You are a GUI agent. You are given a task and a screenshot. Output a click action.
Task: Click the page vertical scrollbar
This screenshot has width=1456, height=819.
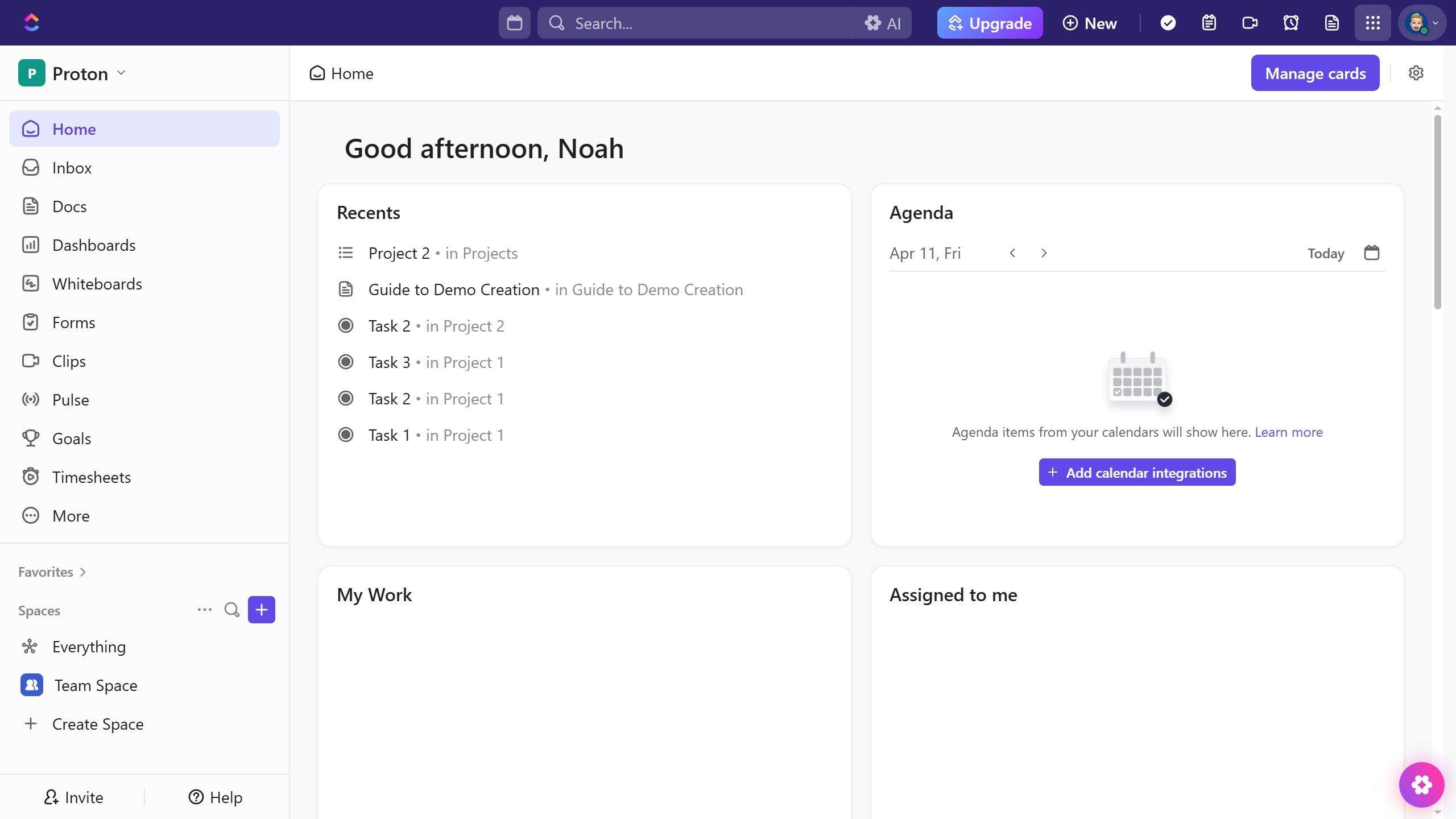1437,212
